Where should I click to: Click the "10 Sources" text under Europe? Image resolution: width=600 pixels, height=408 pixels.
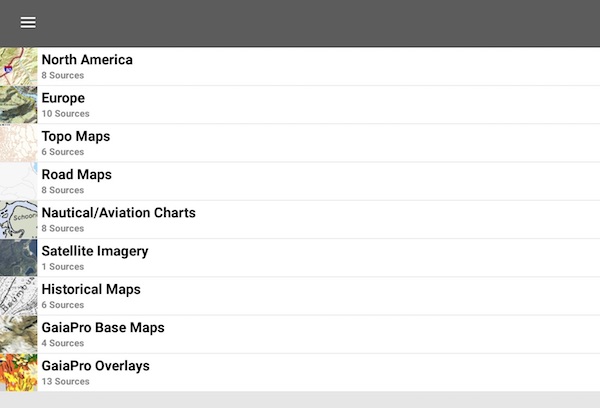(66, 114)
